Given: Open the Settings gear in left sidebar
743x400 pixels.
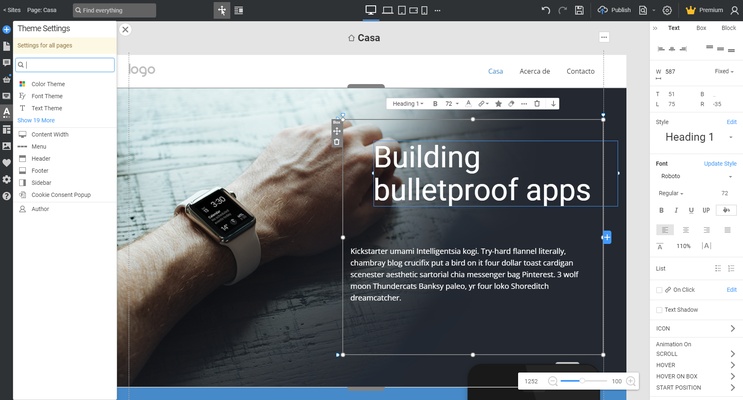Looking at the screenshot, I should coord(6,179).
